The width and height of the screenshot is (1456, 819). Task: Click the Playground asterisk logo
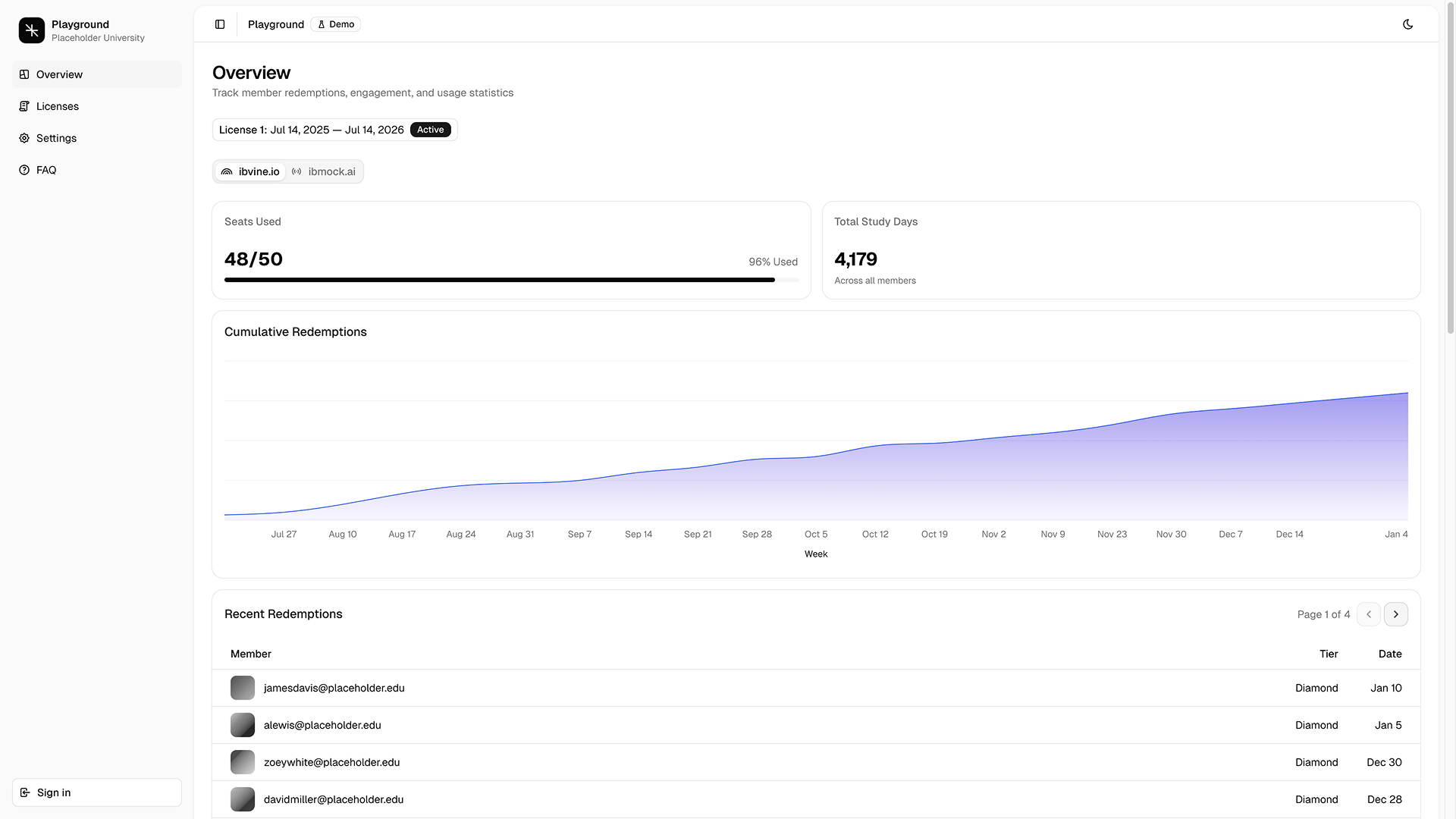pyautogui.click(x=31, y=30)
